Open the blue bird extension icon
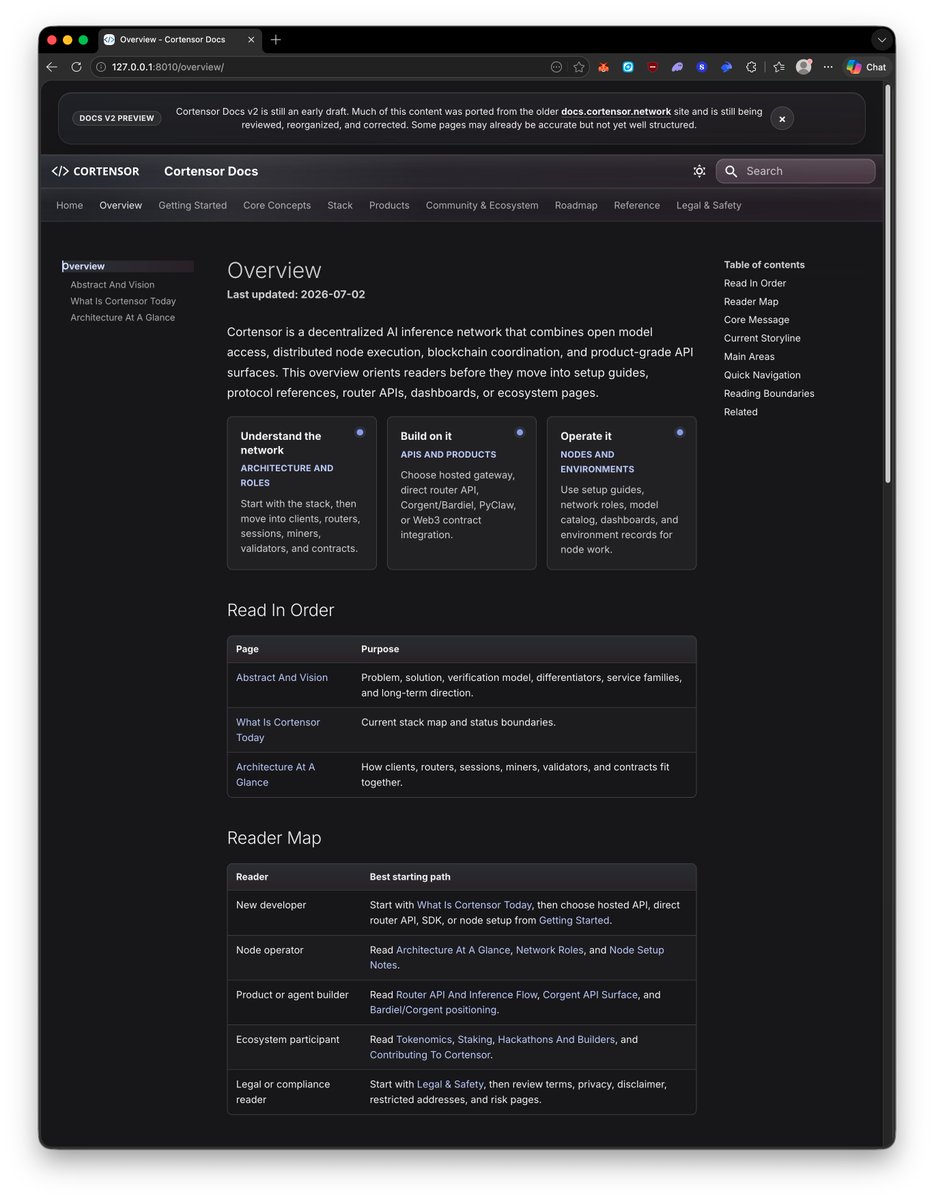 click(727, 67)
